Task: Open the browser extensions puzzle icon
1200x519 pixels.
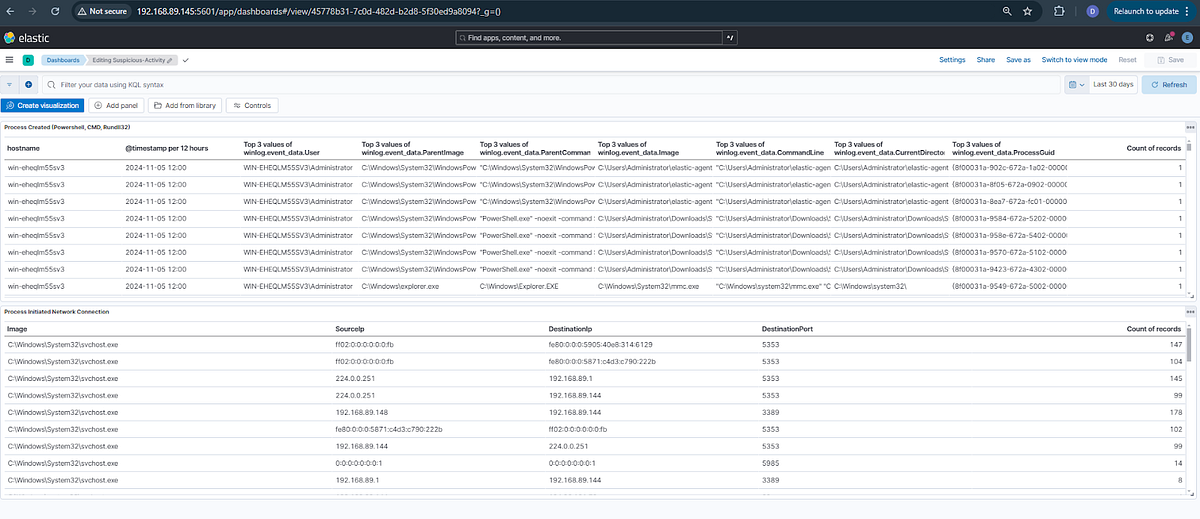Action: coord(1059,11)
